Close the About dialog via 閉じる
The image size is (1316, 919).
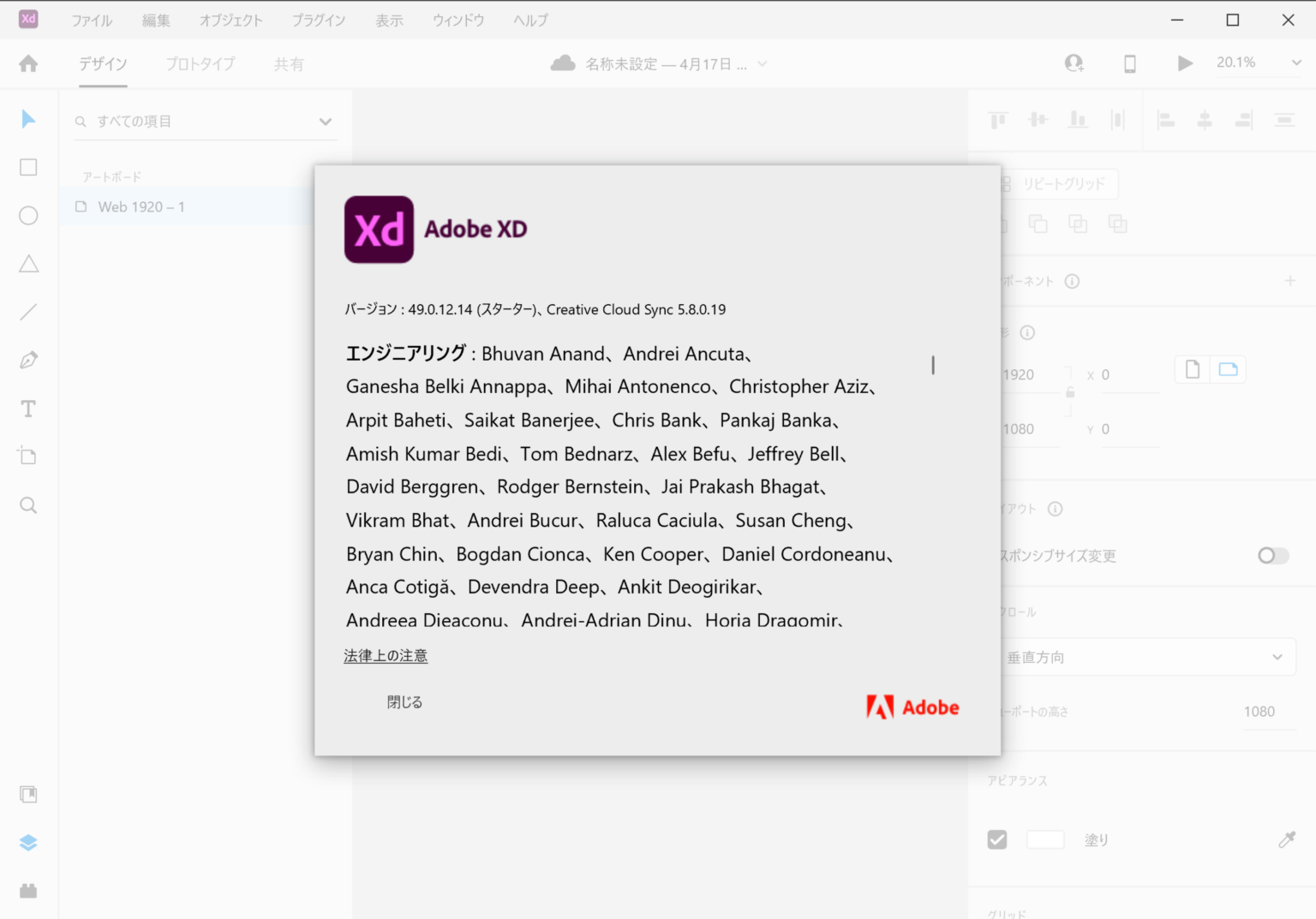tap(404, 701)
